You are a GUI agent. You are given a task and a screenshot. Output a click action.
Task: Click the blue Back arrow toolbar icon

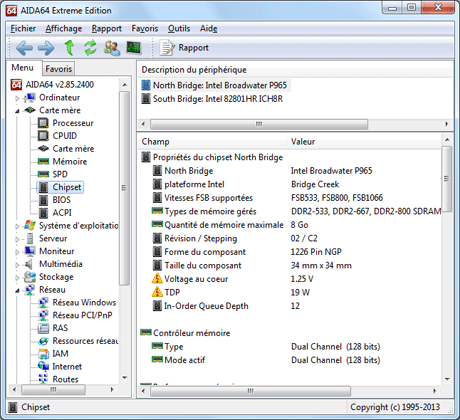pos(24,48)
